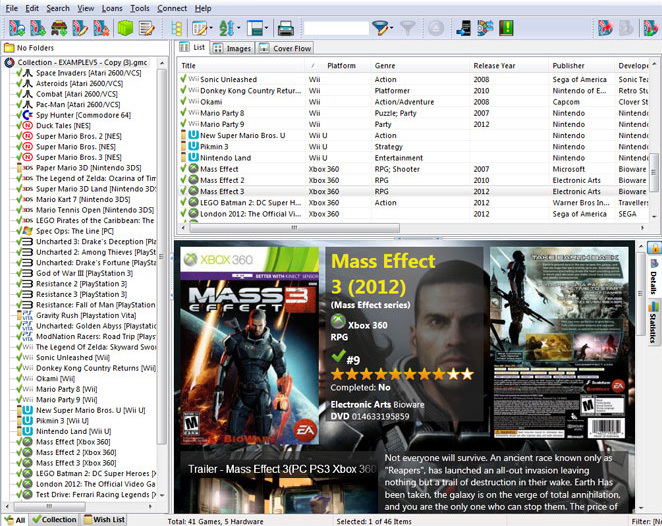Sort list by Release Year column header
662x526 pixels.
point(494,66)
